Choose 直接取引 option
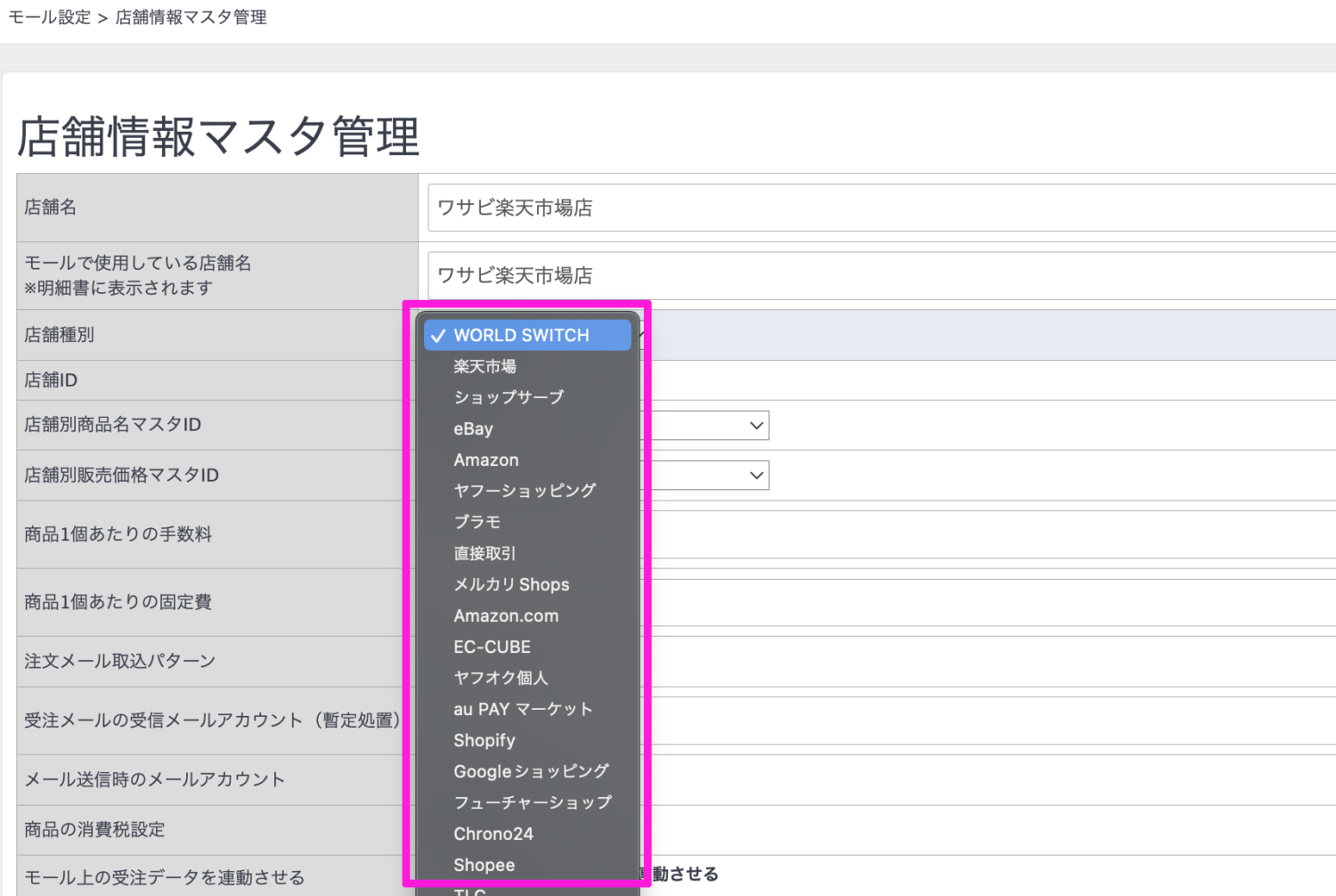This screenshot has width=1336, height=896. 527,553
